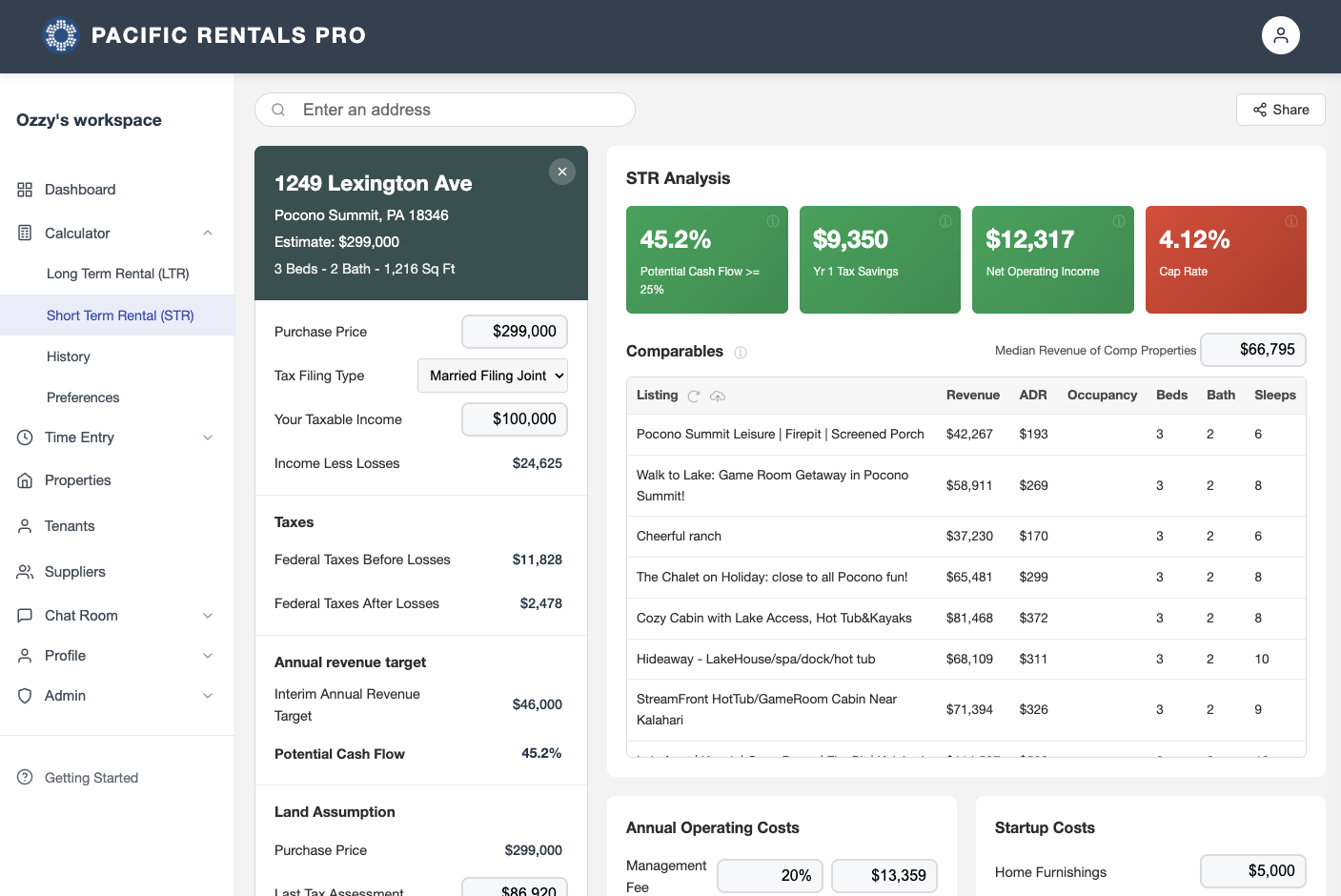Screen dimensions: 1341x896
Task: Switch to the History calculator view
Action: (x=68, y=356)
